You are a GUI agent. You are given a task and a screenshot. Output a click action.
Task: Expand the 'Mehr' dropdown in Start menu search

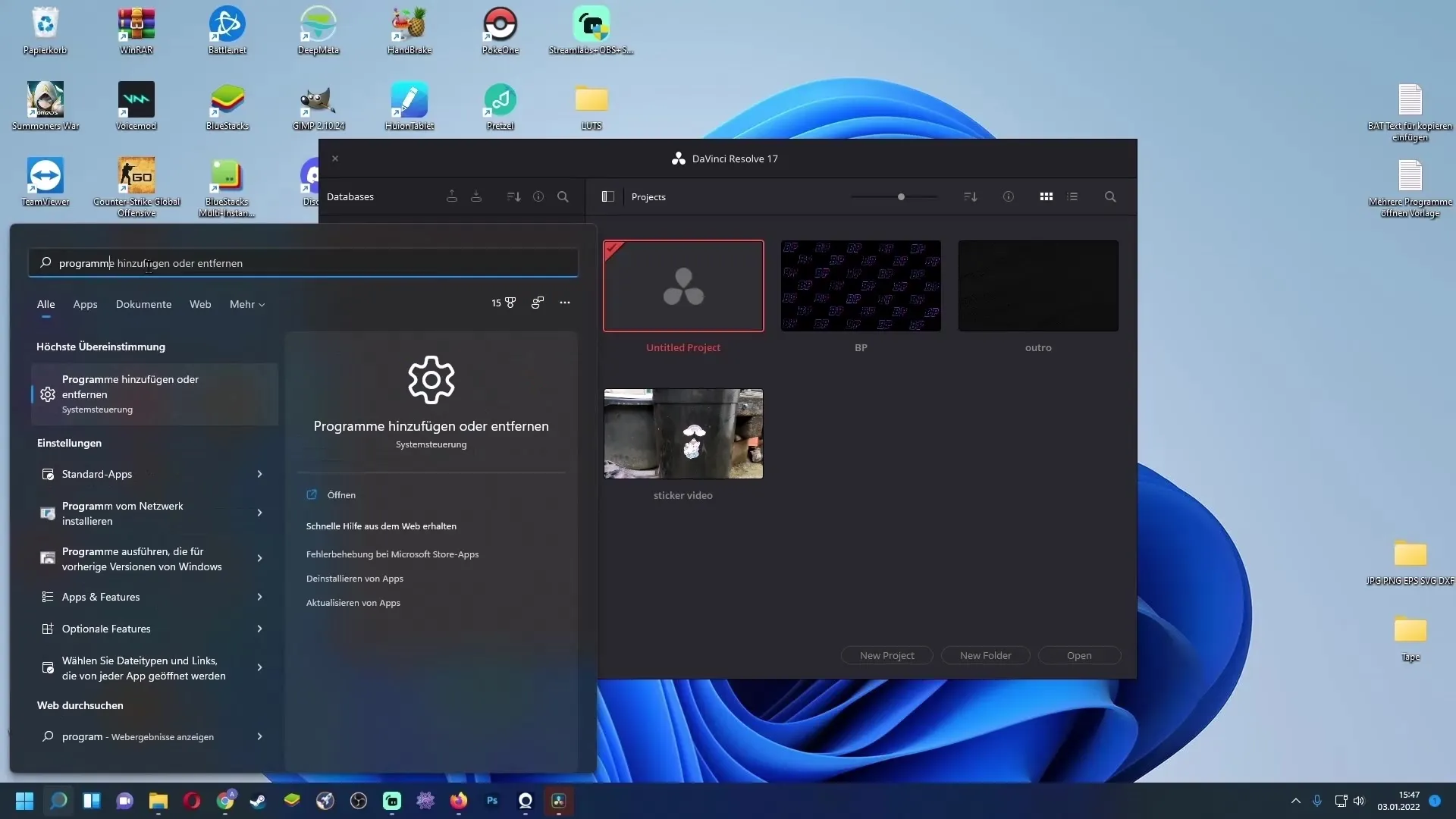pyautogui.click(x=246, y=303)
